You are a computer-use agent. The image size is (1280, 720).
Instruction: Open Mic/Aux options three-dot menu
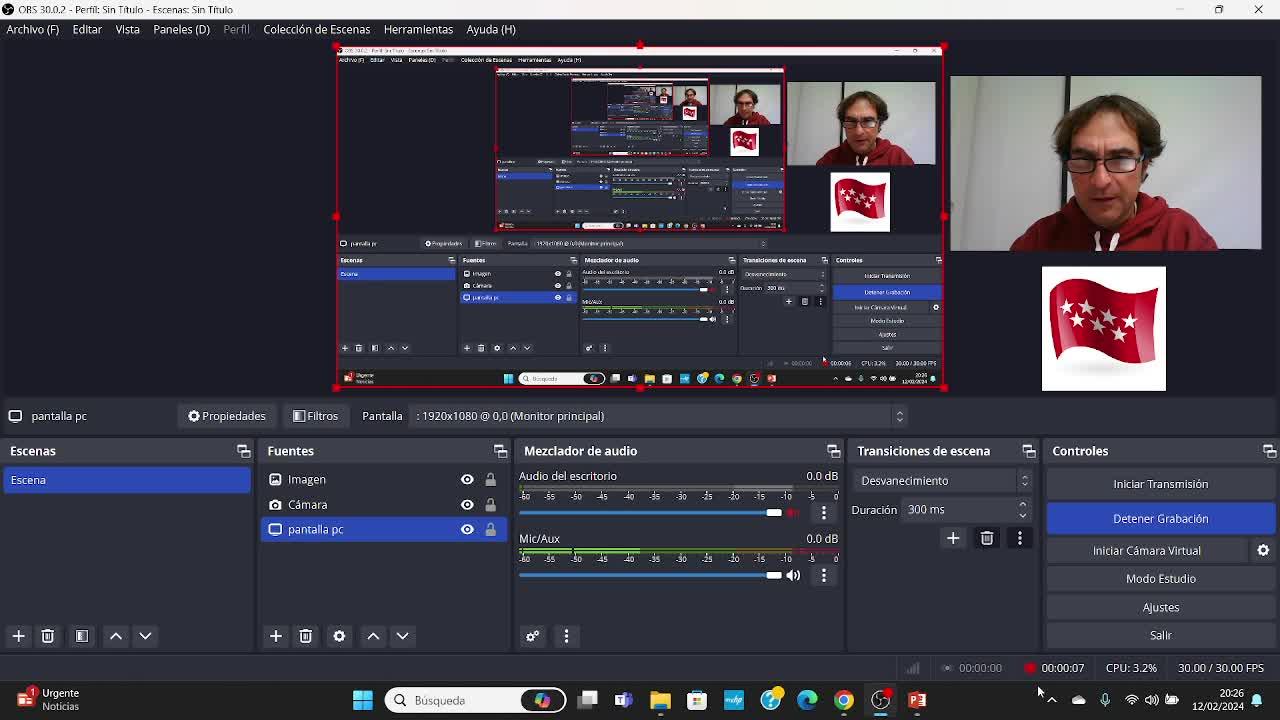824,575
